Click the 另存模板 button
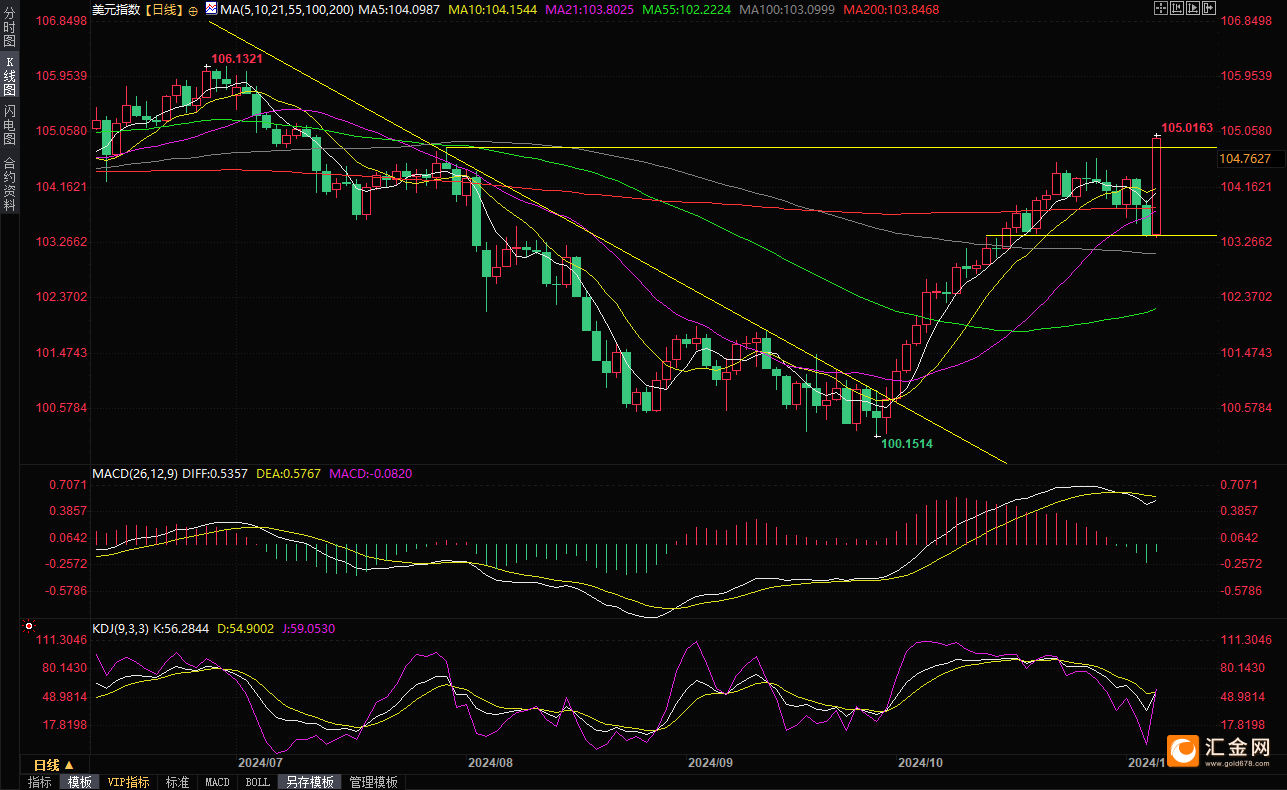Viewport: 1287px width, 790px height. [309, 782]
